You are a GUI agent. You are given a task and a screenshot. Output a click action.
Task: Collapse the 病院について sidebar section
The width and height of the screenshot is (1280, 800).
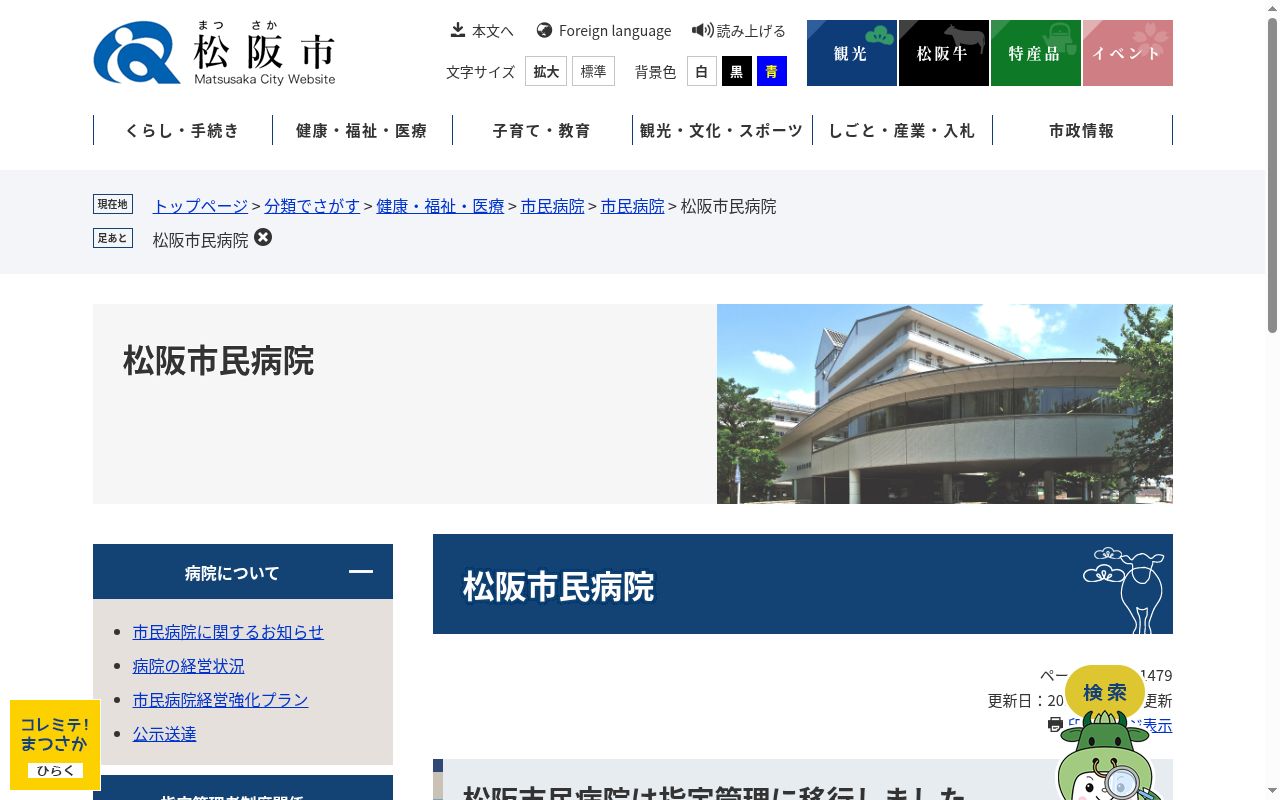[x=243, y=572]
